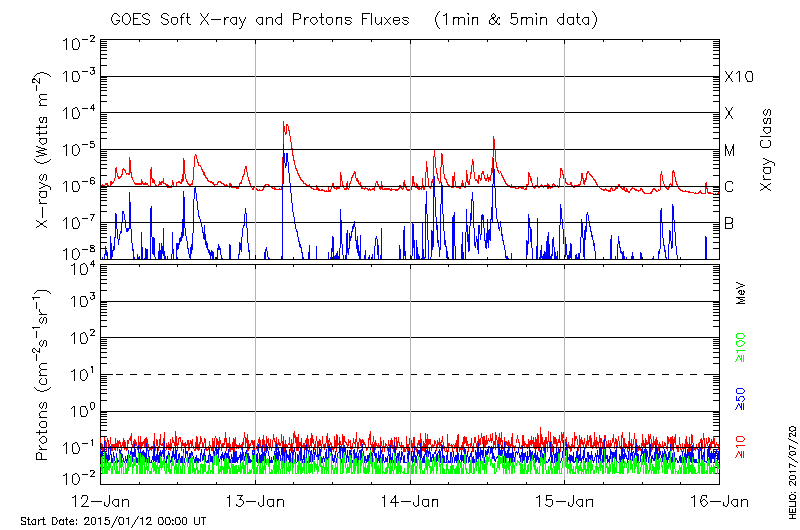Image resolution: width=800 pixels, height=530 pixels.
Task: Select the 16-Jan date label on time axis
Action: pos(719,500)
